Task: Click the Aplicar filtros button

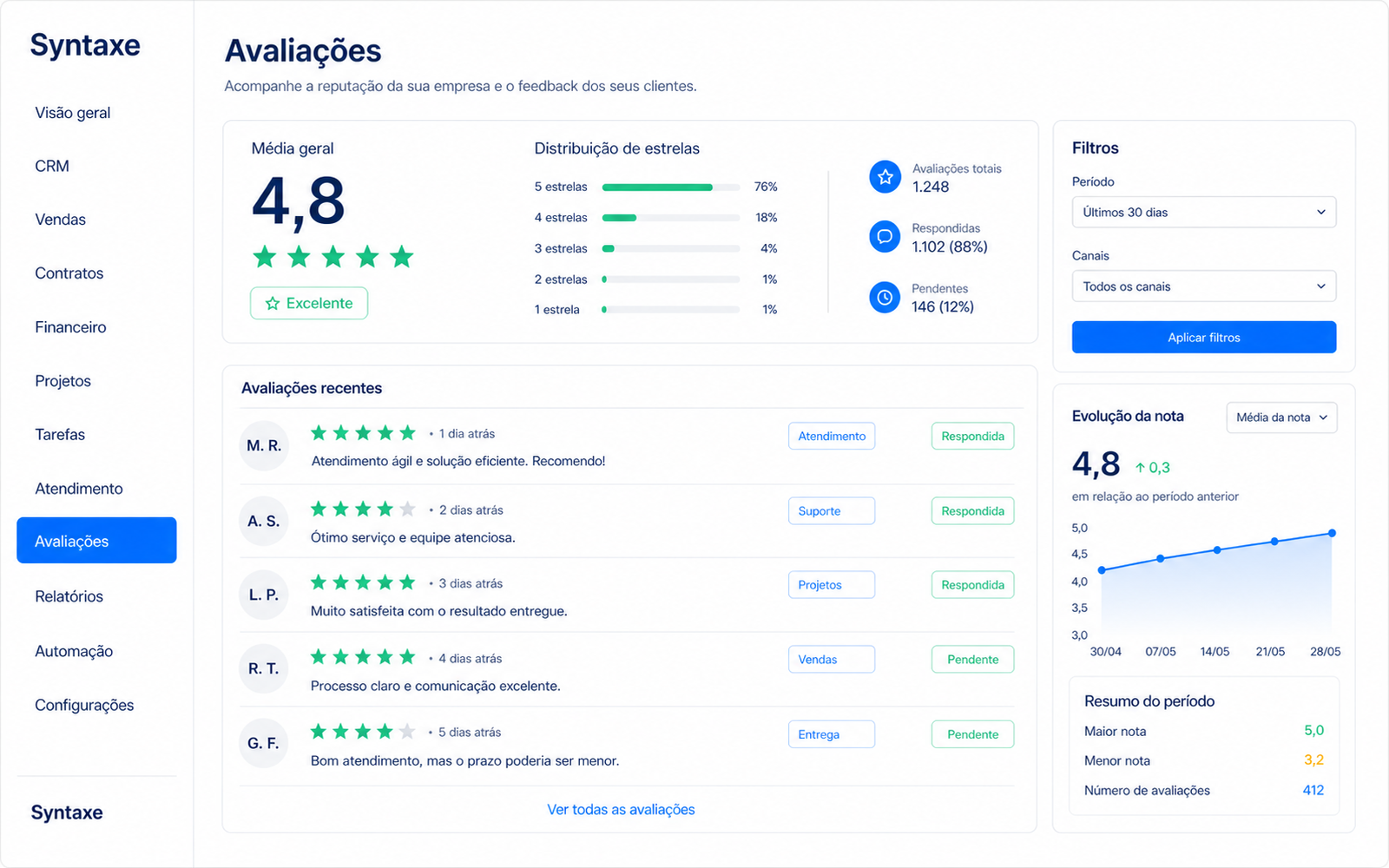Action: (x=1204, y=337)
